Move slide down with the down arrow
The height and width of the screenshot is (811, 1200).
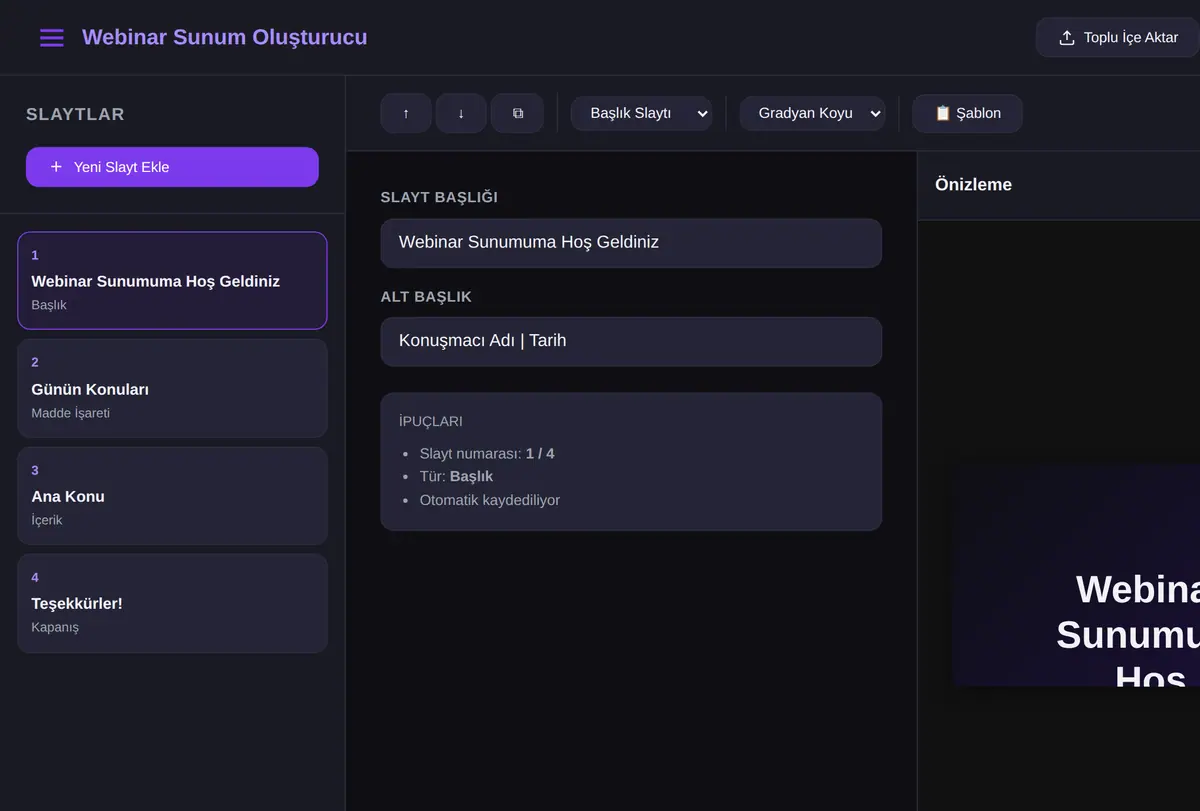461,113
